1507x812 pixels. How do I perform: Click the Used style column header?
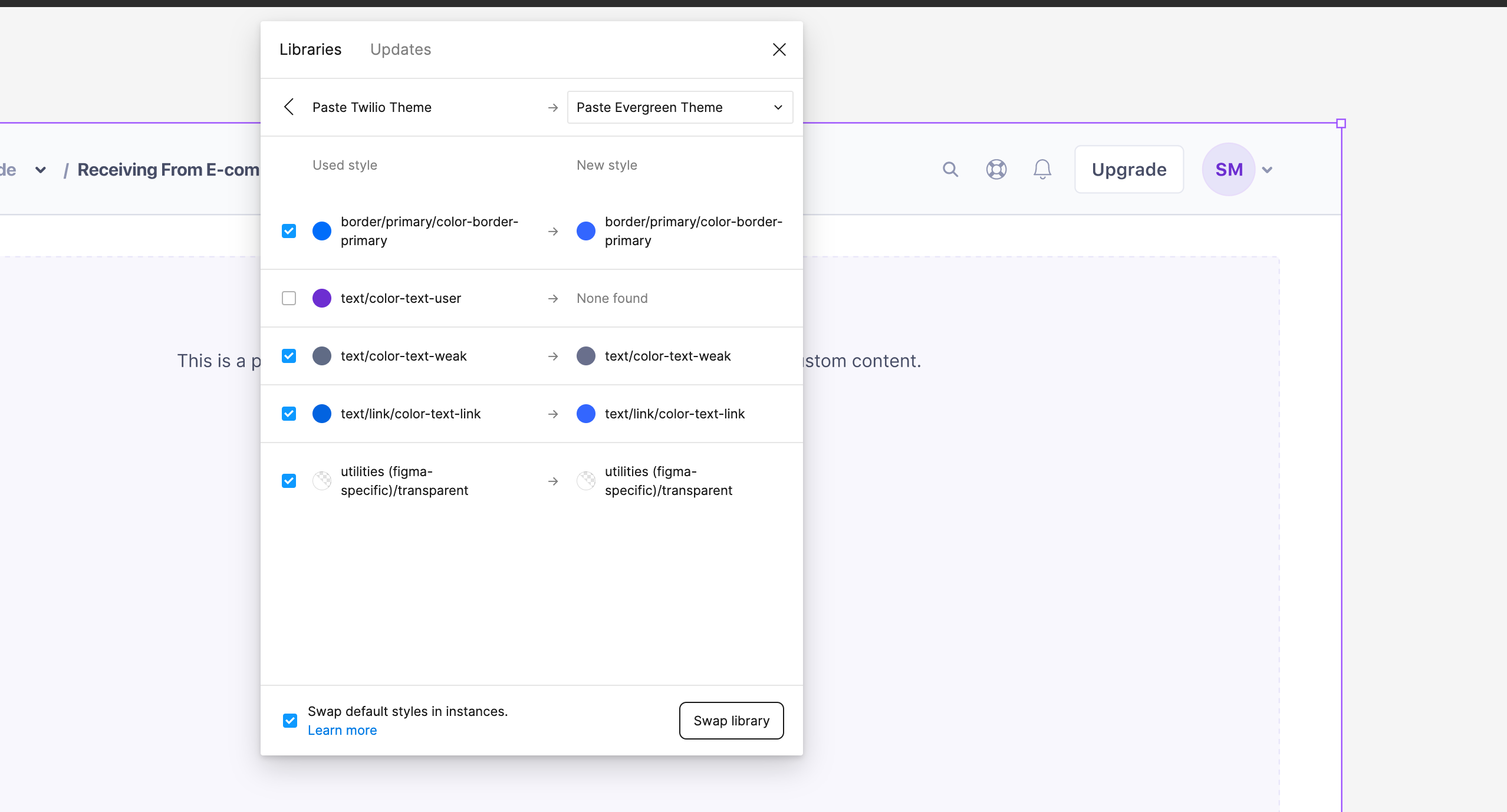coord(345,165)
